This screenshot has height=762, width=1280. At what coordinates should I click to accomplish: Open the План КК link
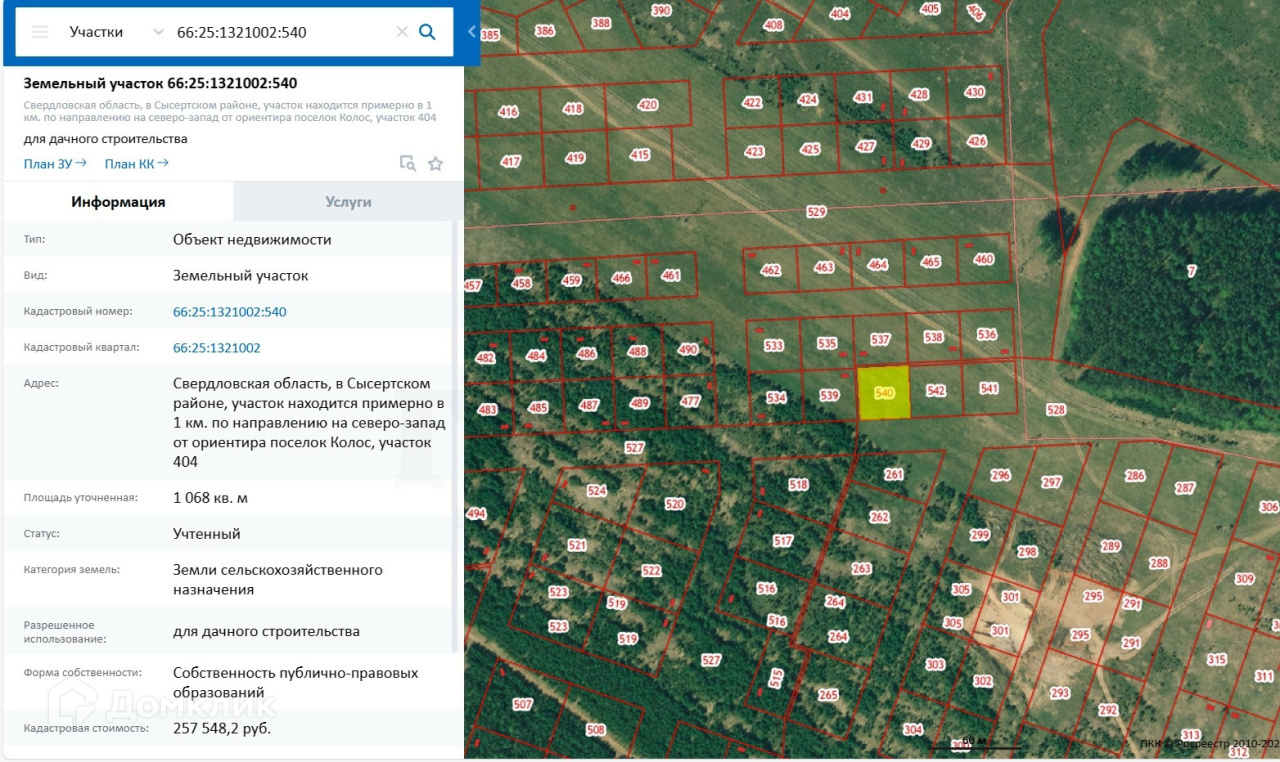point(136,164)
